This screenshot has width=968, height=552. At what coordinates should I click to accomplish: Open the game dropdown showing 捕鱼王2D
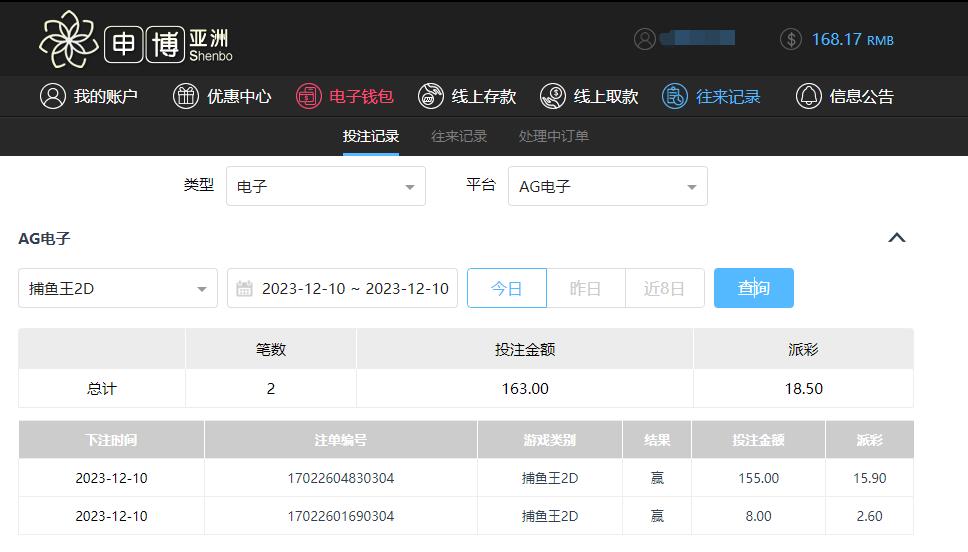coord(118,288)
